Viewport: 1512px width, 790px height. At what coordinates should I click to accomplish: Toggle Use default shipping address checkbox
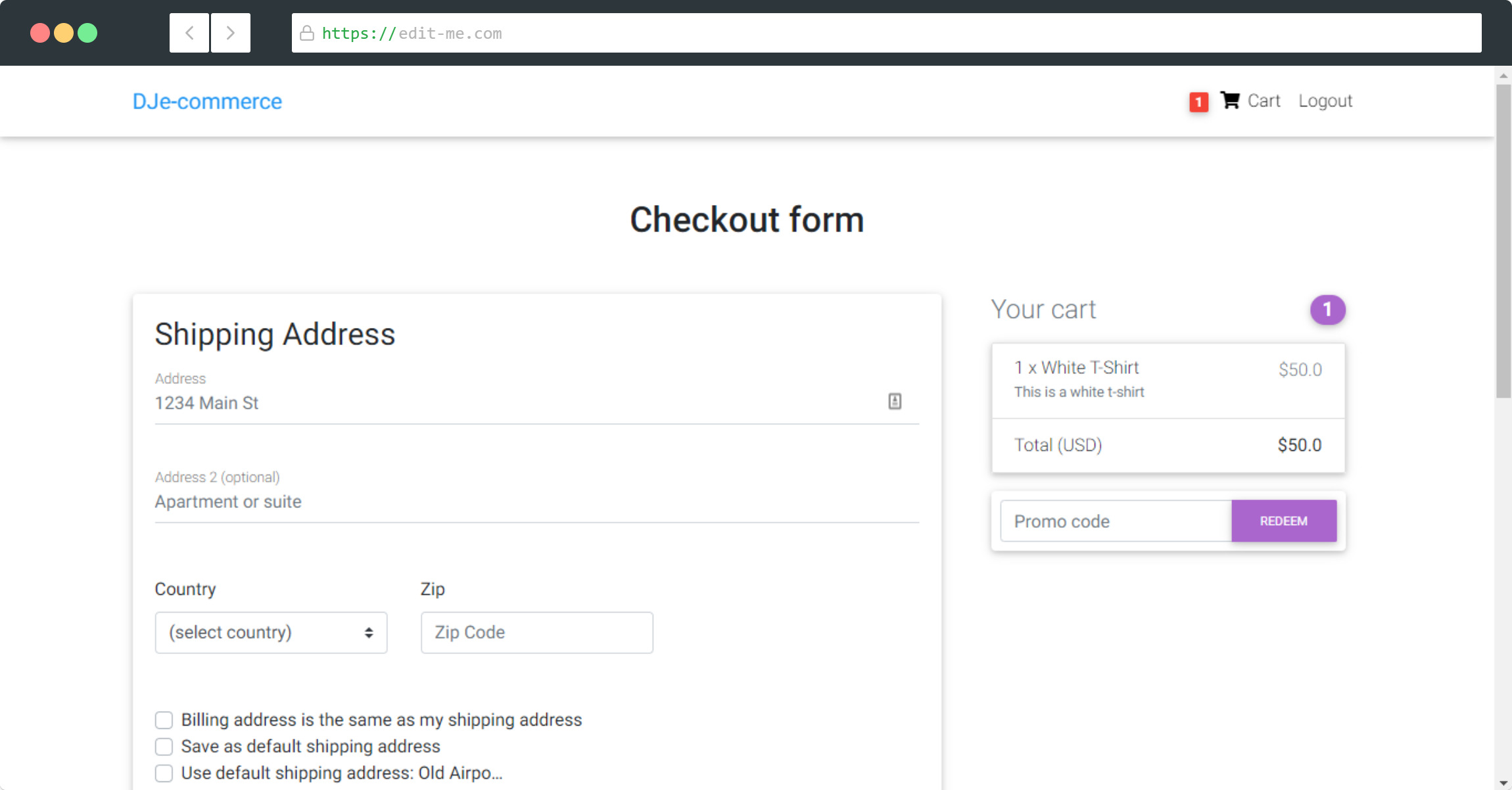164,773
